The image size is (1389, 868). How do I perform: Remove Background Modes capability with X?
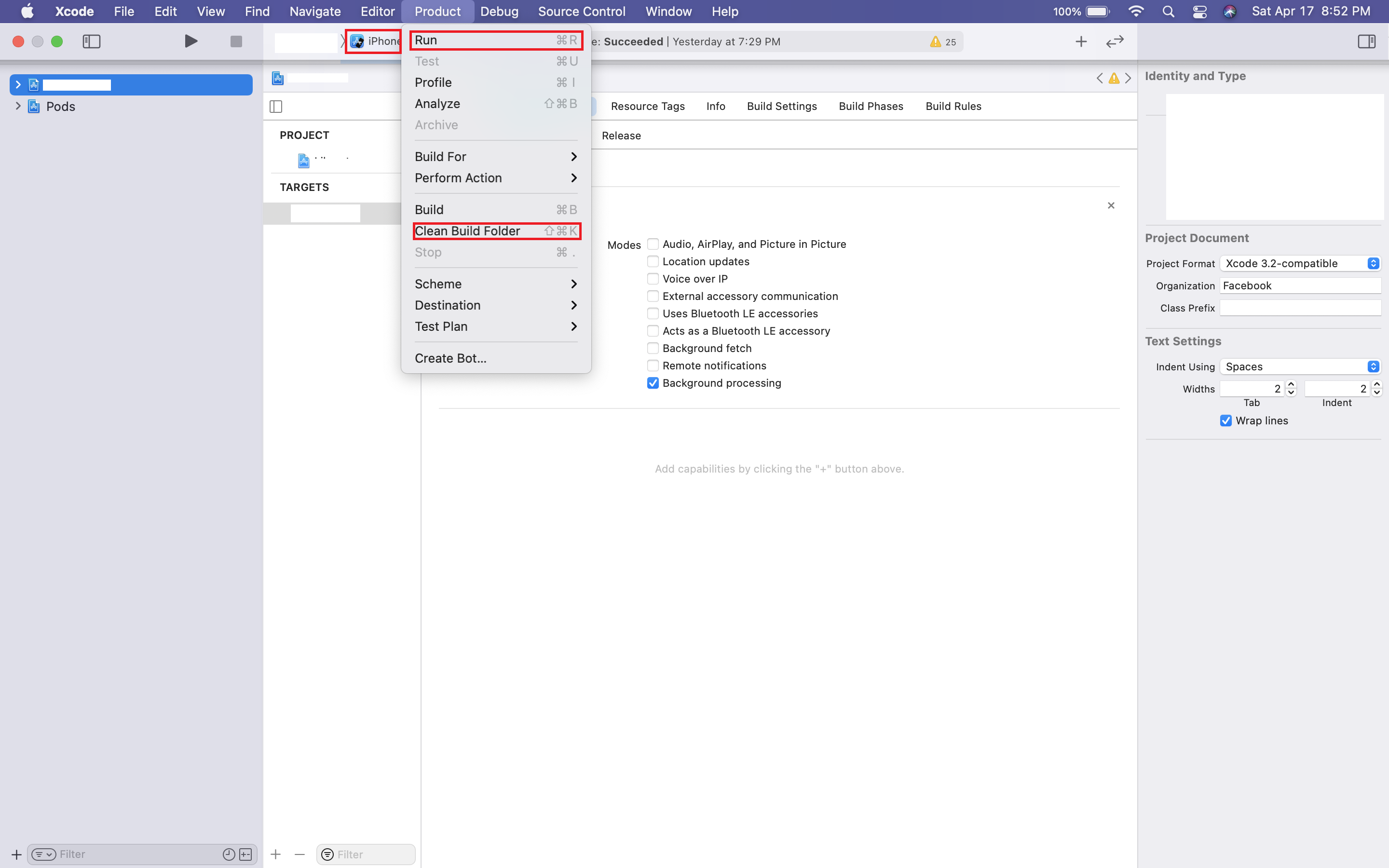coord(1111,205)
